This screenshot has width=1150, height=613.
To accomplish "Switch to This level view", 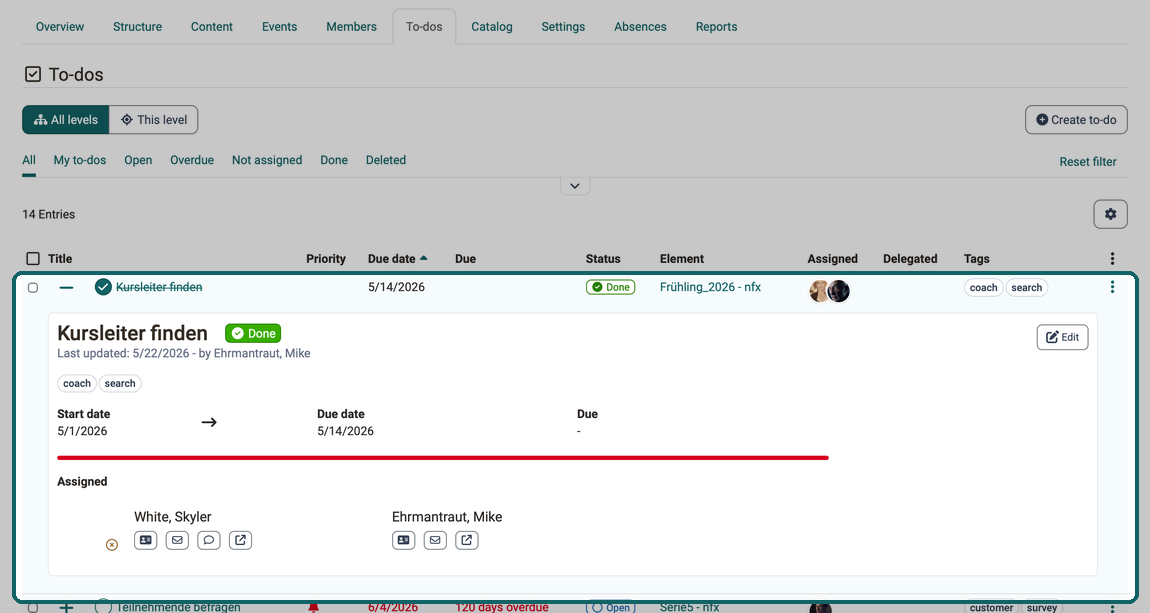I will coord(154,120).
